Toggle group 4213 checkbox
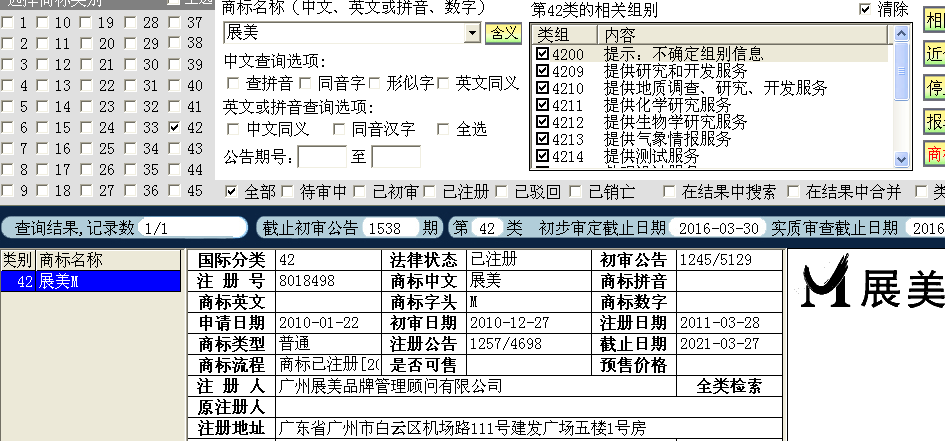The image size is (945, 441). click(x=542, y=140)
